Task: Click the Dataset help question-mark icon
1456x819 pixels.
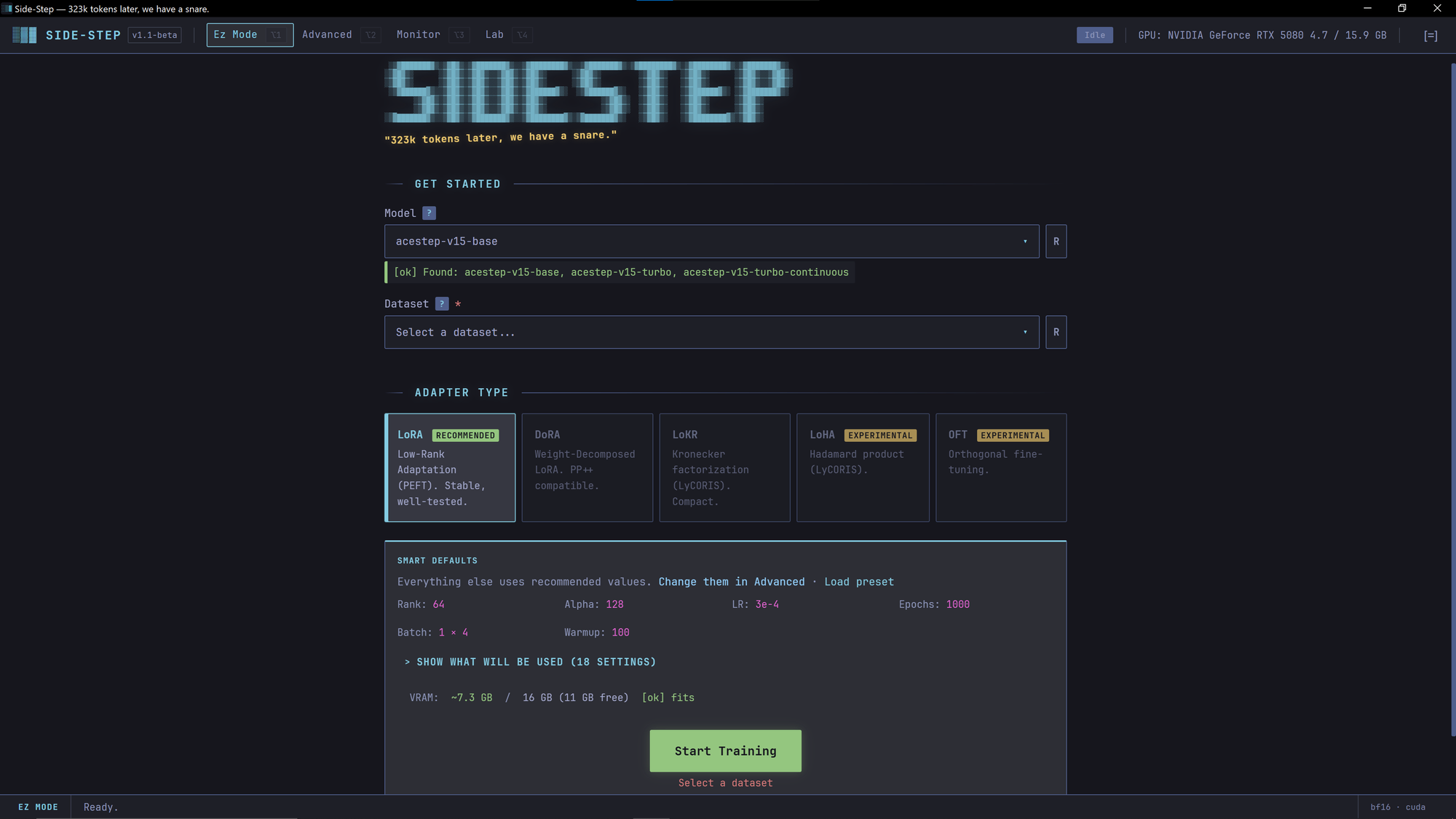Action: (x=442, y=304)
